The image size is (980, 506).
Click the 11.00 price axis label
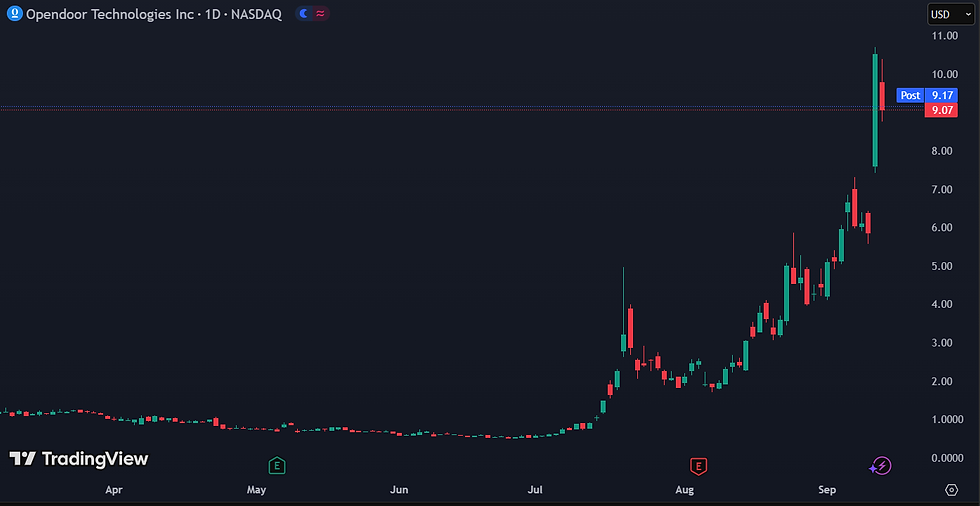click(944, 36)
